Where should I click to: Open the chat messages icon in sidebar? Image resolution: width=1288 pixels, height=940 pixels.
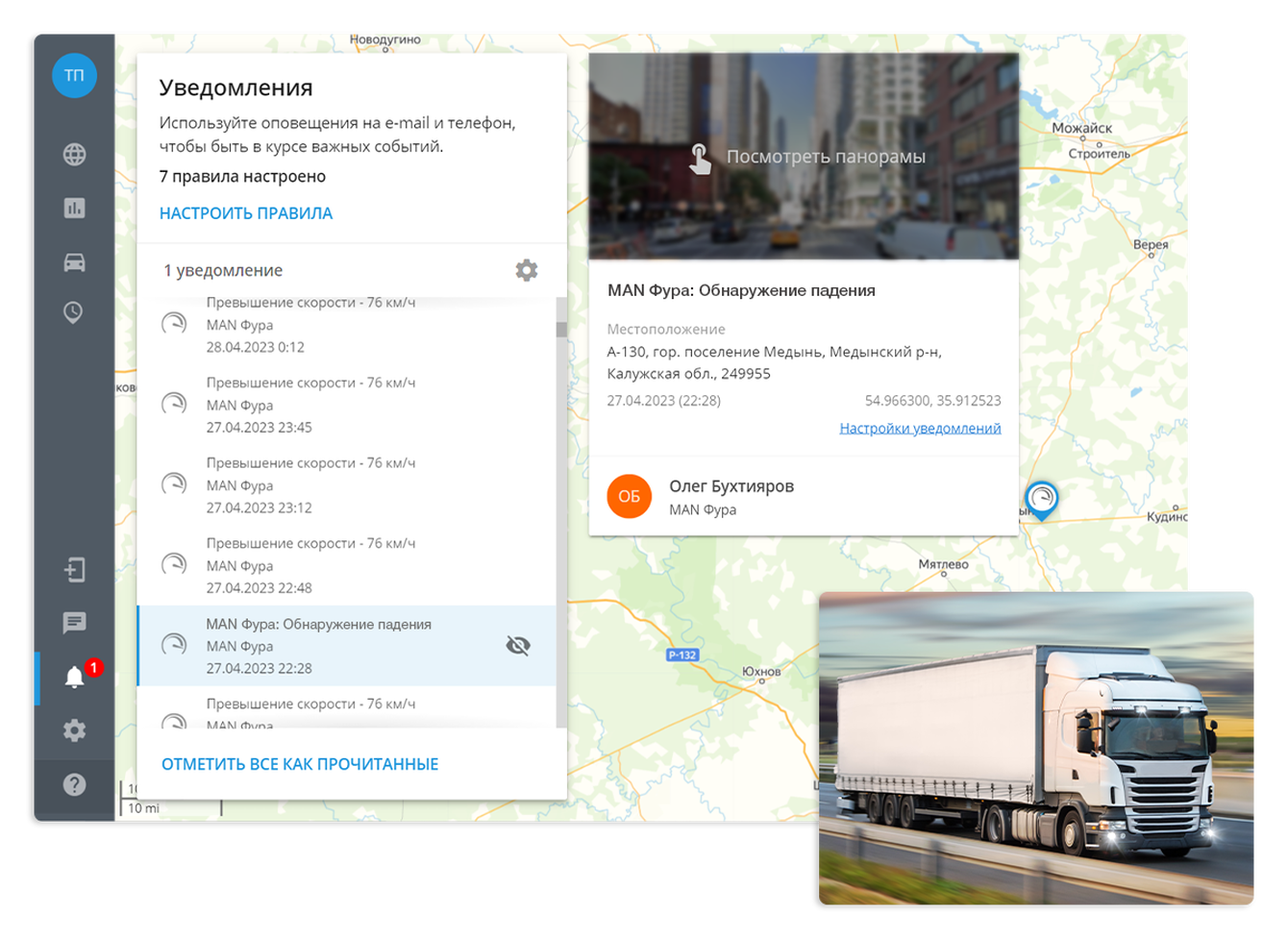(x=74, y=623)
